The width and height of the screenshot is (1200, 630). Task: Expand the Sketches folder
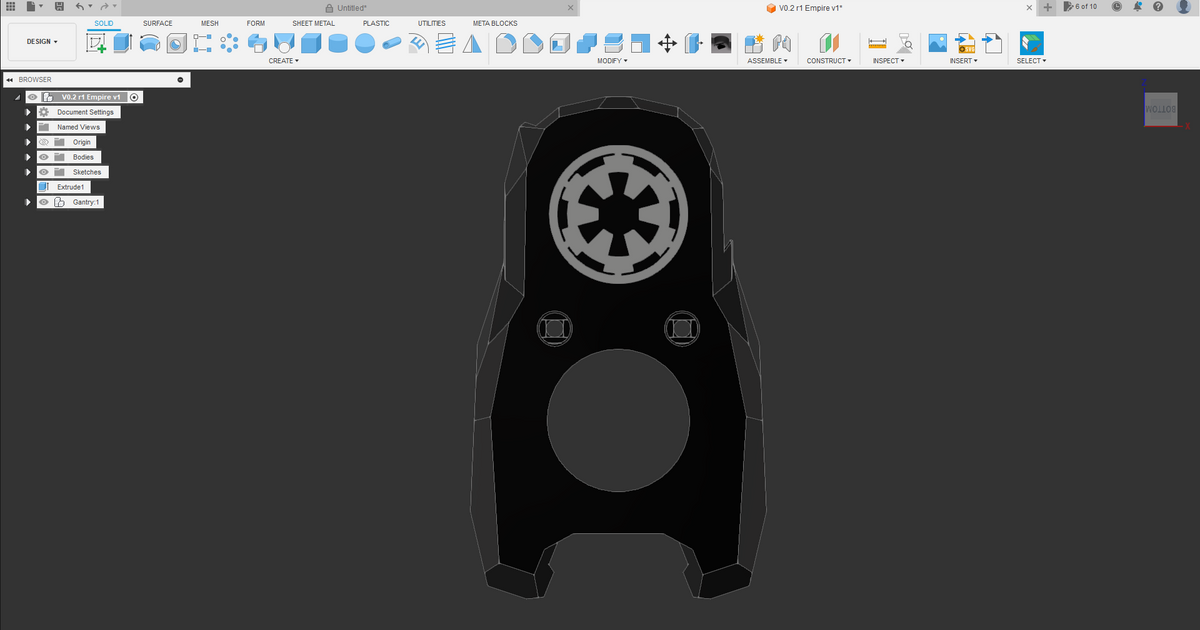click(x=28, y=172)
